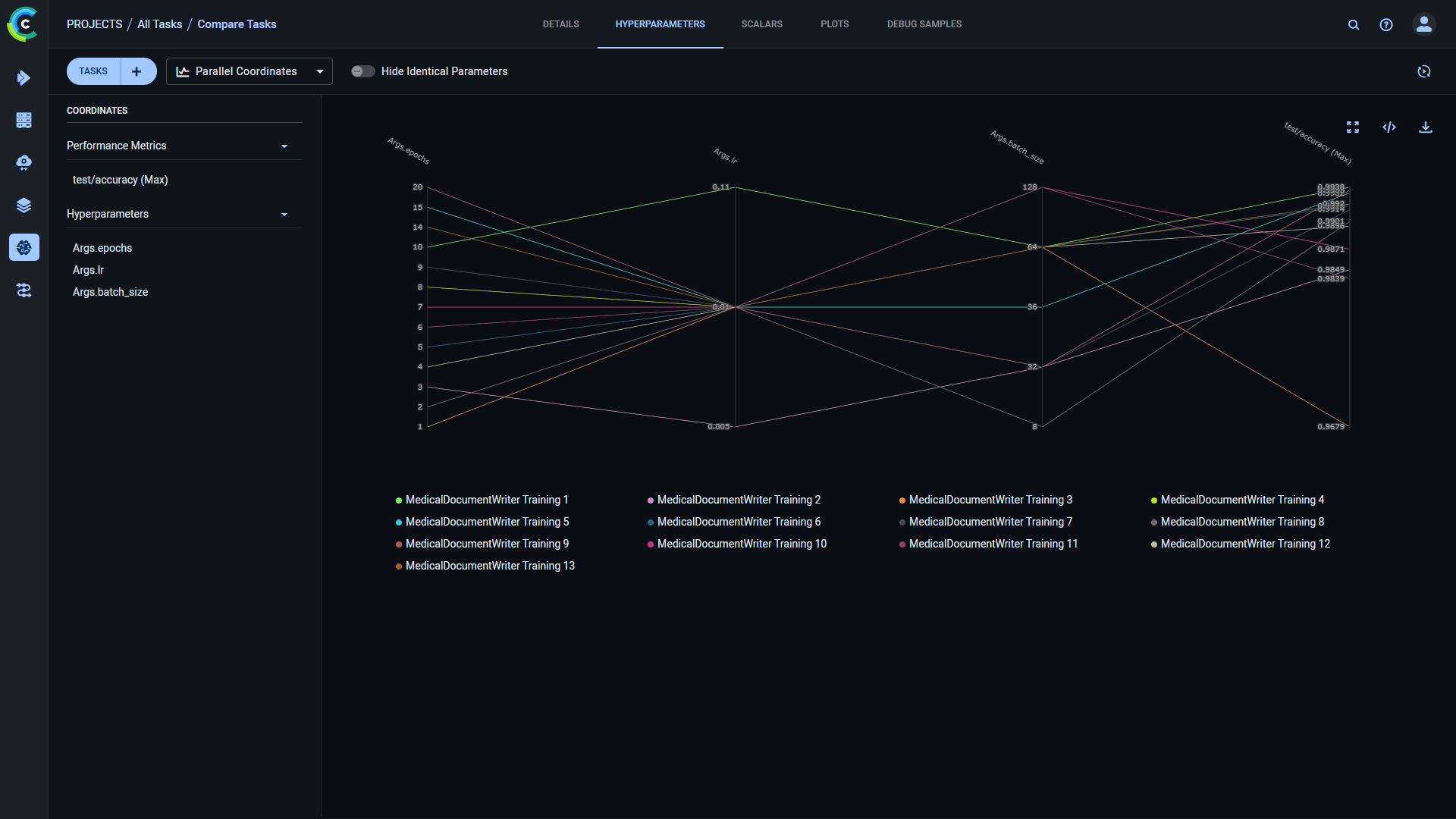This screenshot has width=1456, height=819.
Task: Collapse the Performance Metrics section
Action: pyautogui.click(x=284, y=146)
